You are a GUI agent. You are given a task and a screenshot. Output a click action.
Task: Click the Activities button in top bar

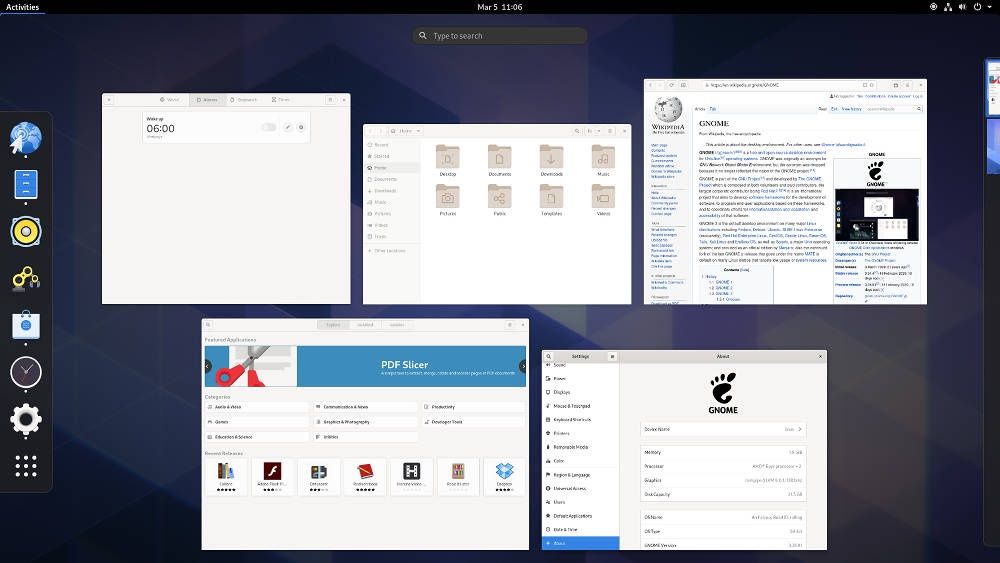coord(22,7)
